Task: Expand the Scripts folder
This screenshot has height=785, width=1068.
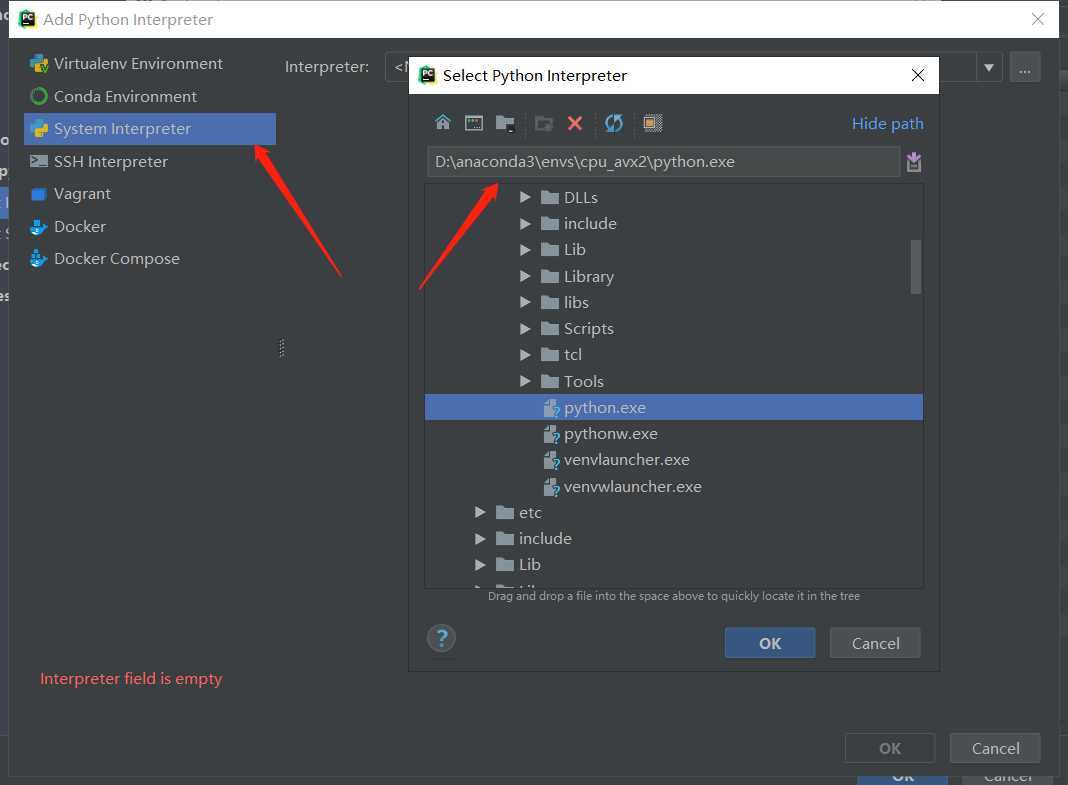Action: [525, 328]
